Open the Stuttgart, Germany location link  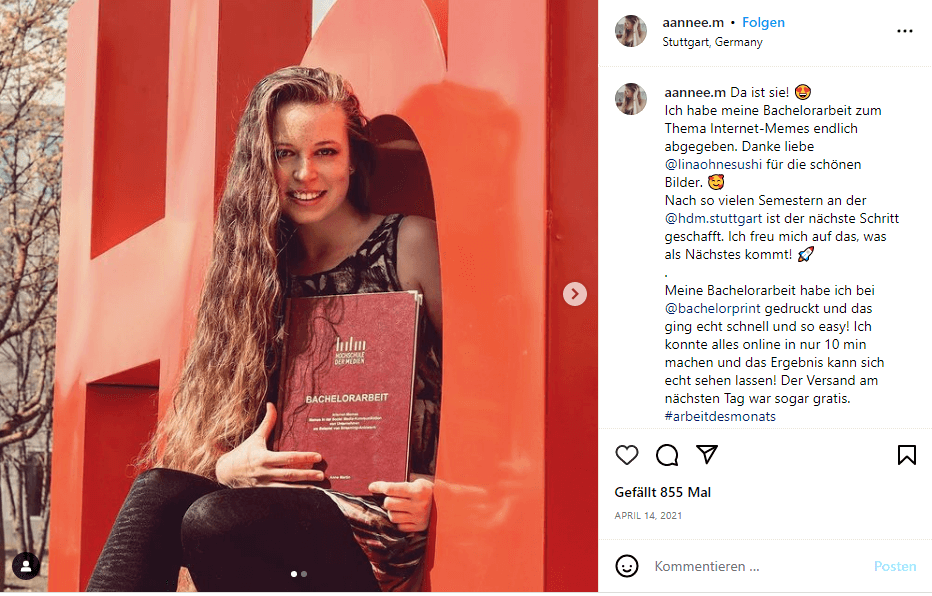[712, 42]
